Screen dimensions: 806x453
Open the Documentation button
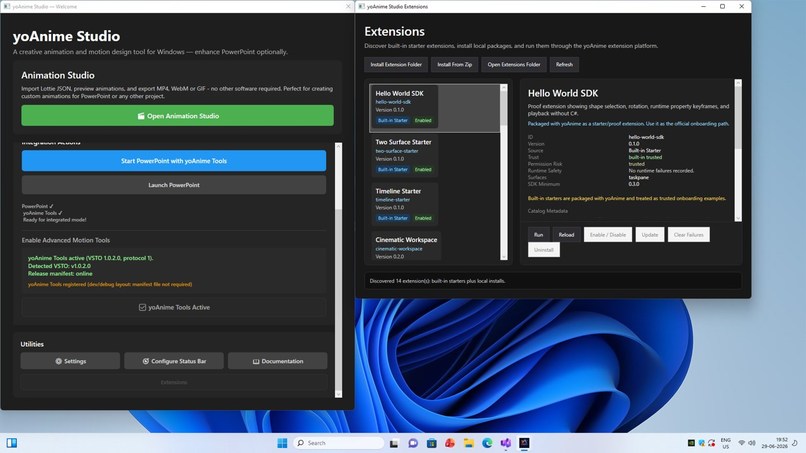point(278,361)
